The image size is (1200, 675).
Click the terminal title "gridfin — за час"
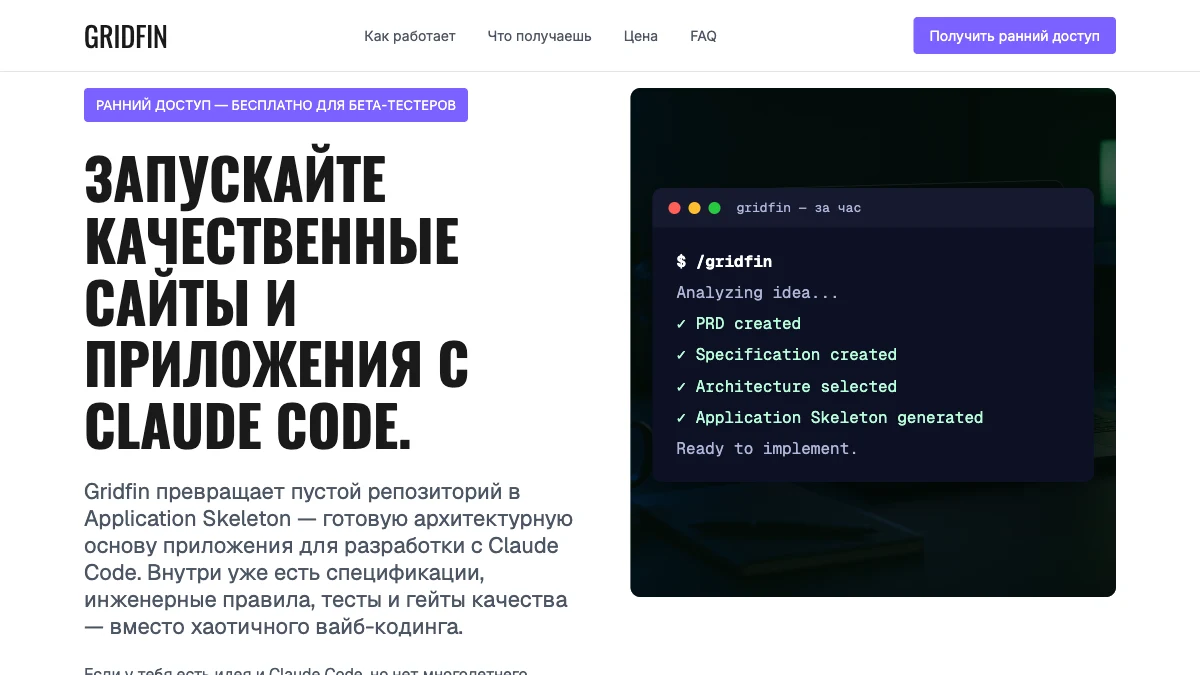click(798, 208)
